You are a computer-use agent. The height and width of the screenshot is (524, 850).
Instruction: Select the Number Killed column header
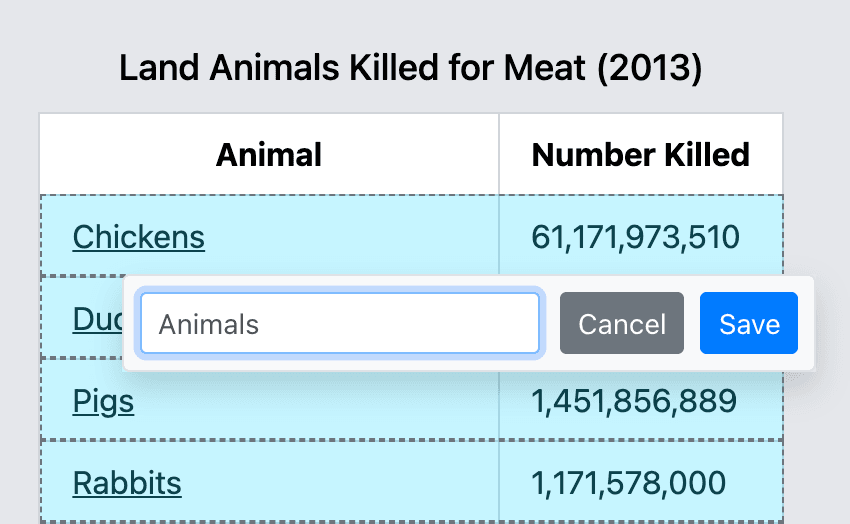[640, 154]
